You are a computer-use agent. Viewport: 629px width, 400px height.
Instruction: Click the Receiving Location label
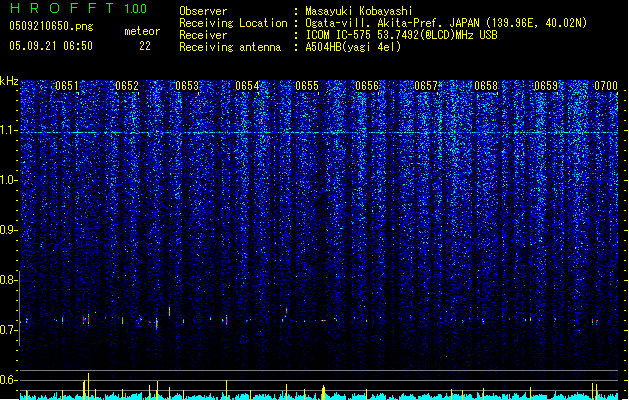[233, 23]
